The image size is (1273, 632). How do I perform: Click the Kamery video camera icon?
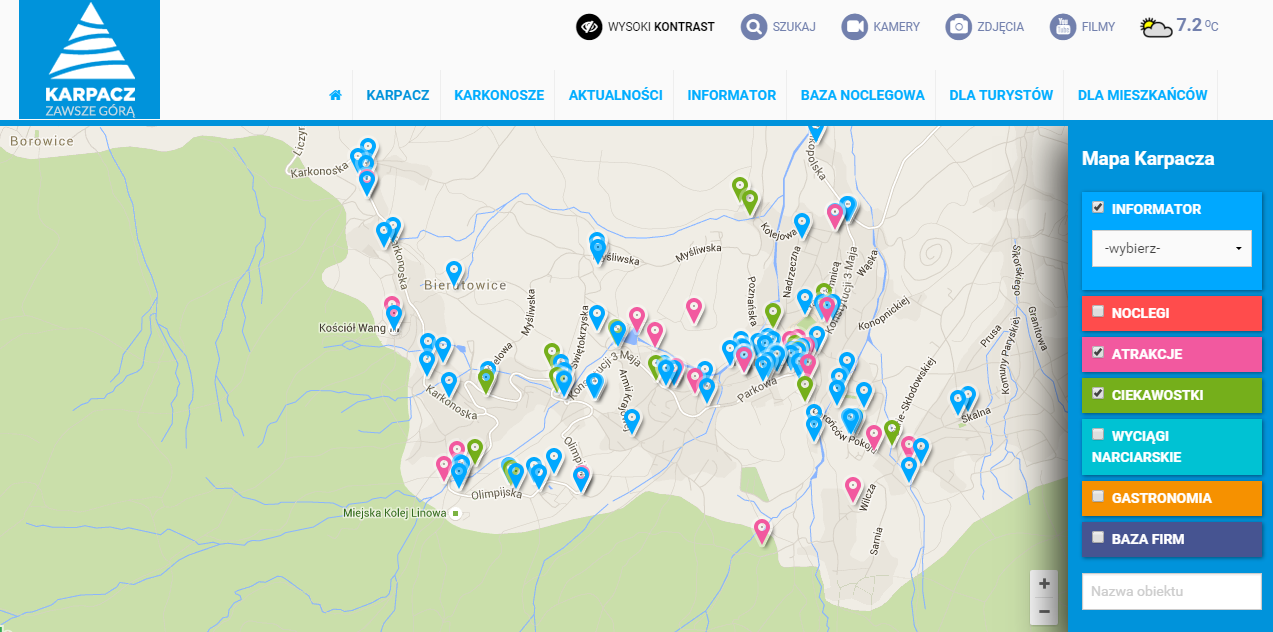tap(854, 27)
